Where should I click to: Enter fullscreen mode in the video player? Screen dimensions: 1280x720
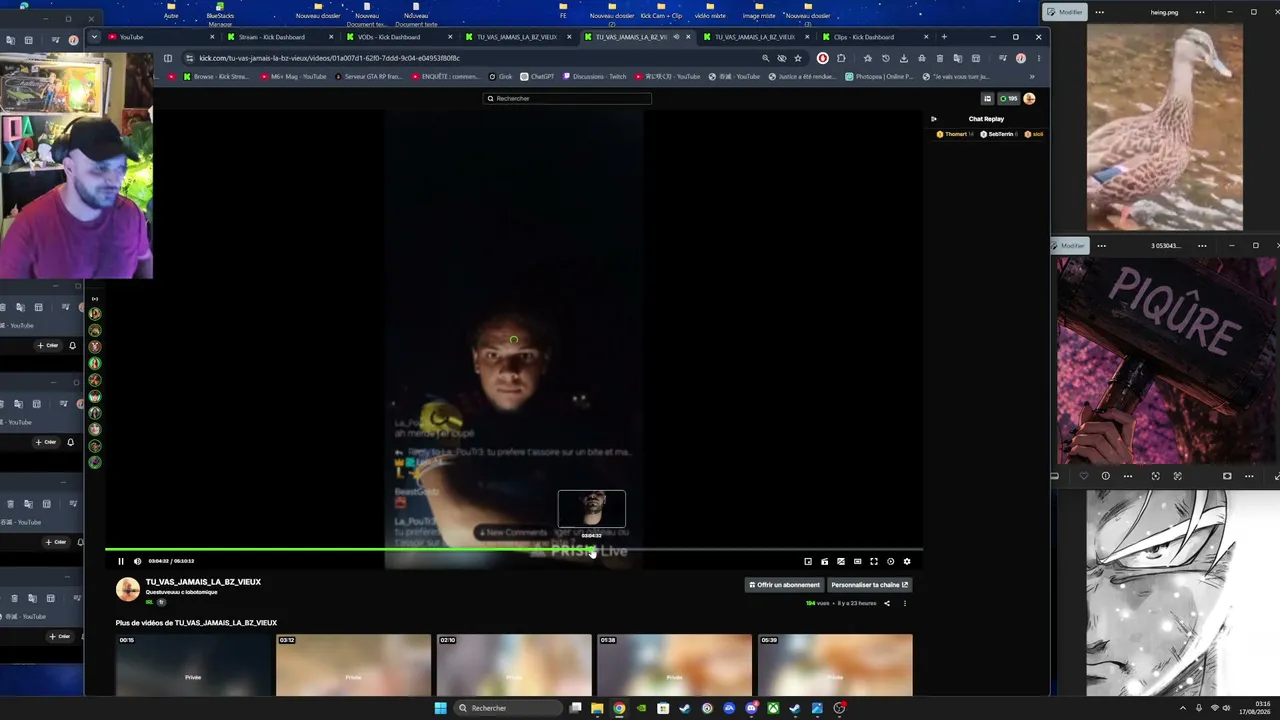(874, 561)
